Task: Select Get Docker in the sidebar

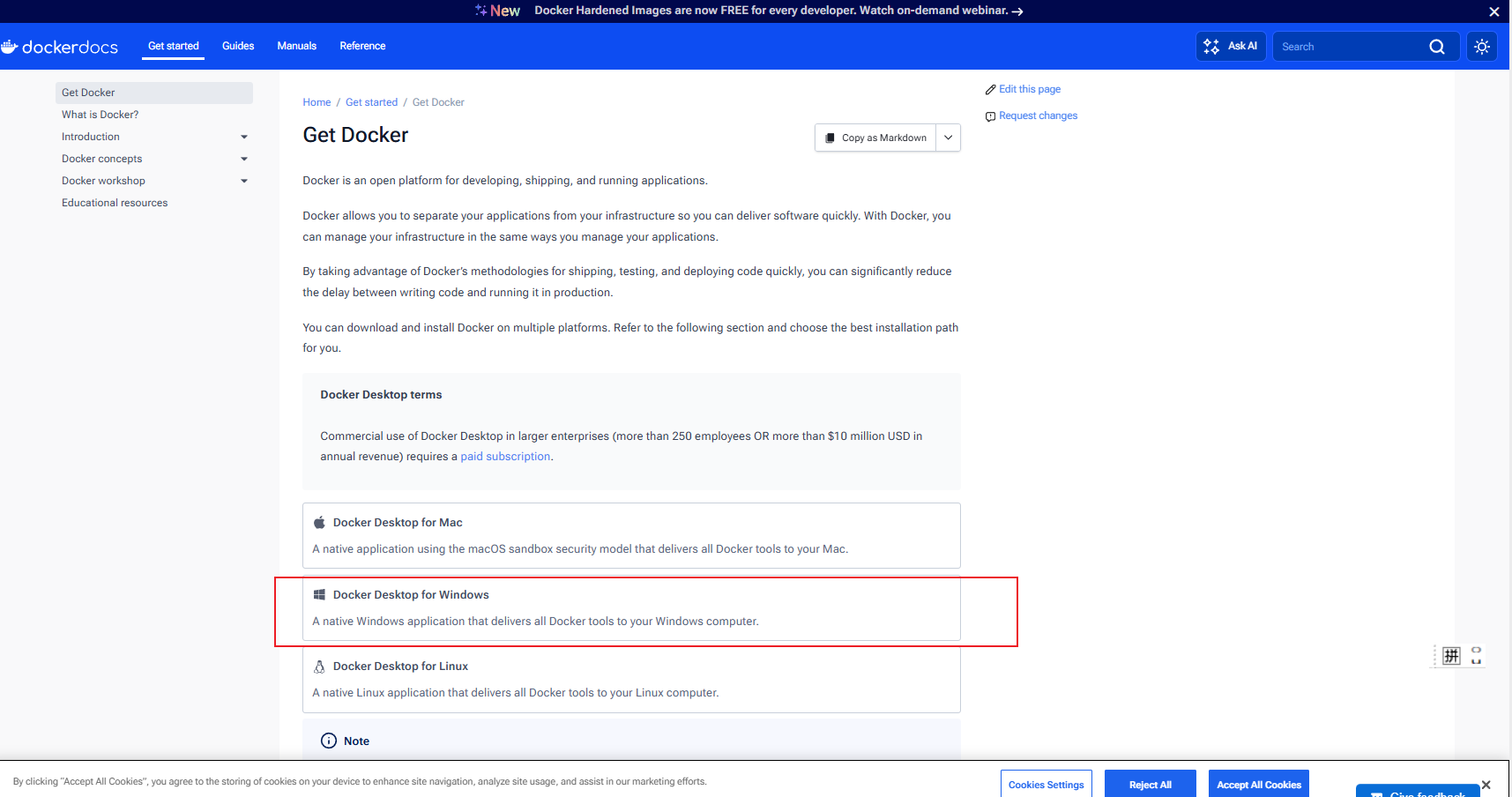Action: click(x=154, y=93)
